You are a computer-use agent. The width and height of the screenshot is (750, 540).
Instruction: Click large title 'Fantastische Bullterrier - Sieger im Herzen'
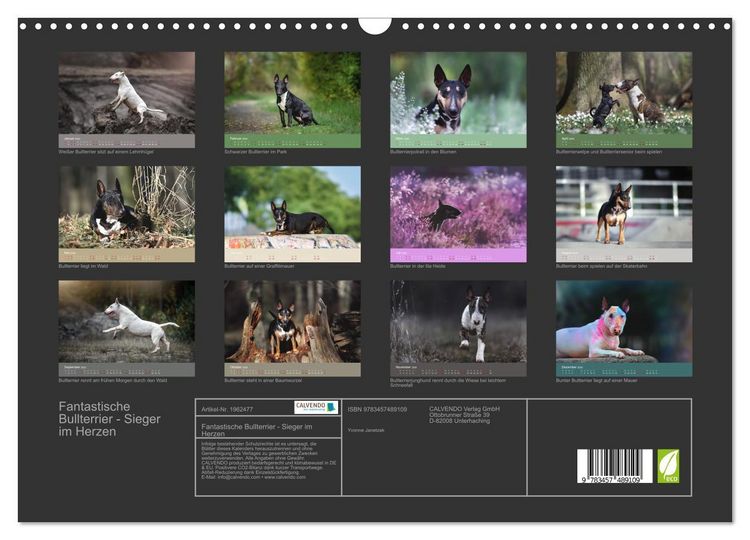pyautogui.click(x=110, y=419)
